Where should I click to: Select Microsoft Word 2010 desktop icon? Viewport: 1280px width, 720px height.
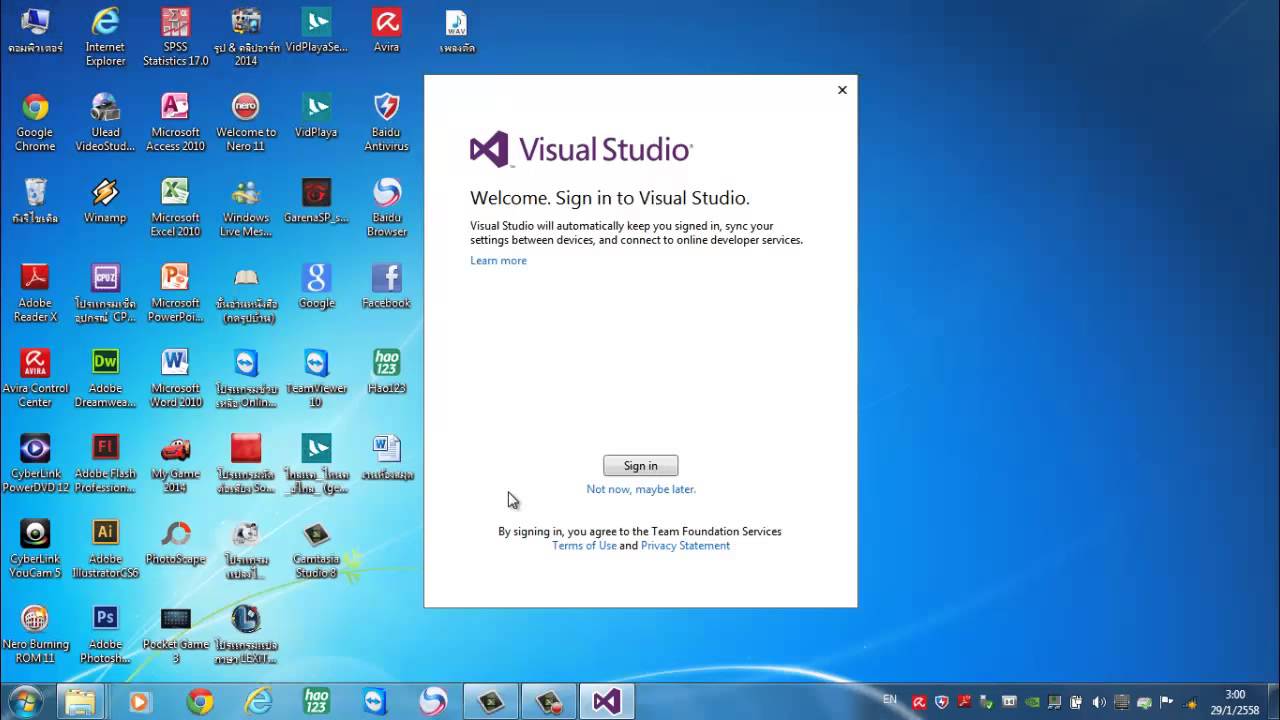(x=175, y=378)
